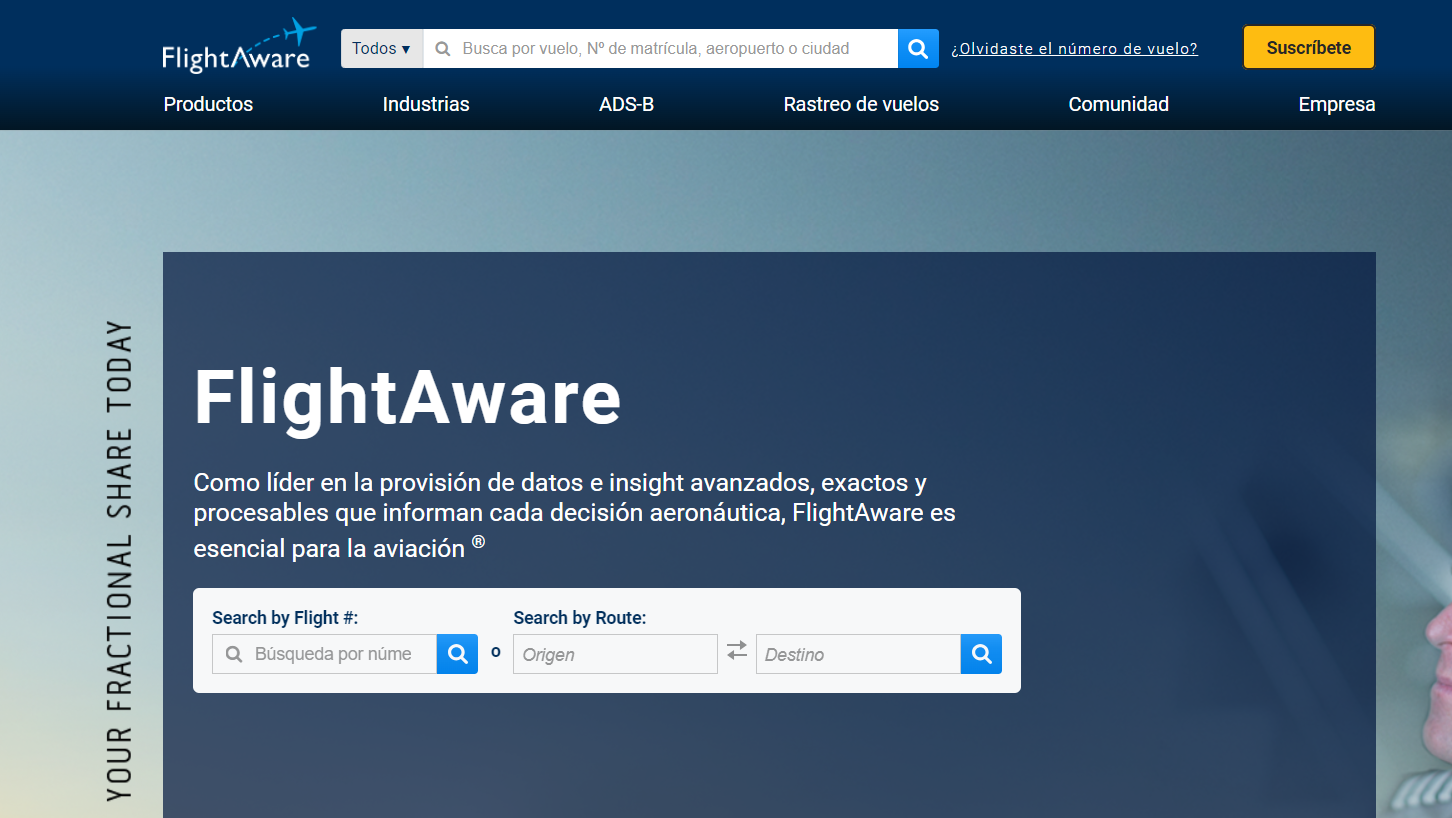This screenshot has height=818, width=1452.
Task: Click the Search by Flight # input field
Action: tap(325, 654)
